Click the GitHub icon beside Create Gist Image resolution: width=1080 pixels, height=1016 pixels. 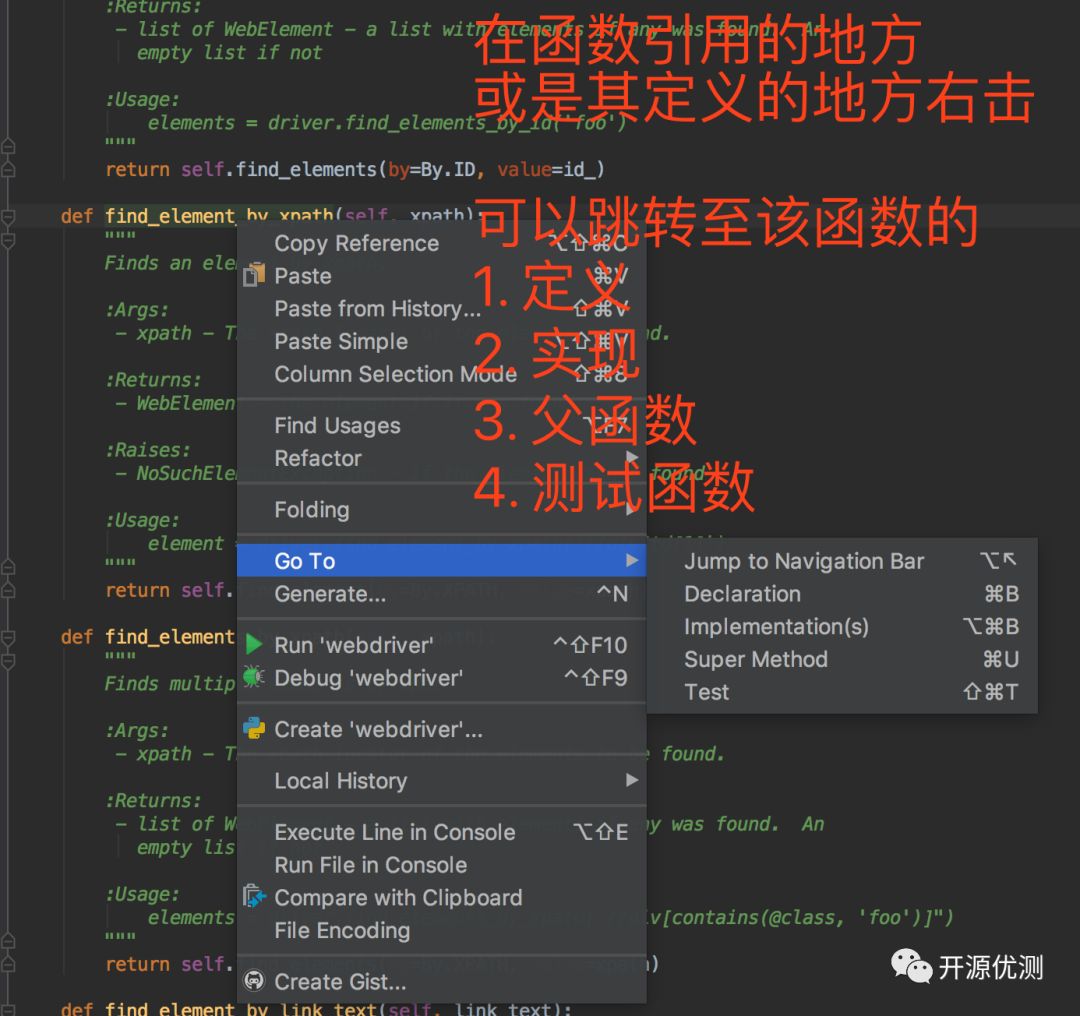254,980
